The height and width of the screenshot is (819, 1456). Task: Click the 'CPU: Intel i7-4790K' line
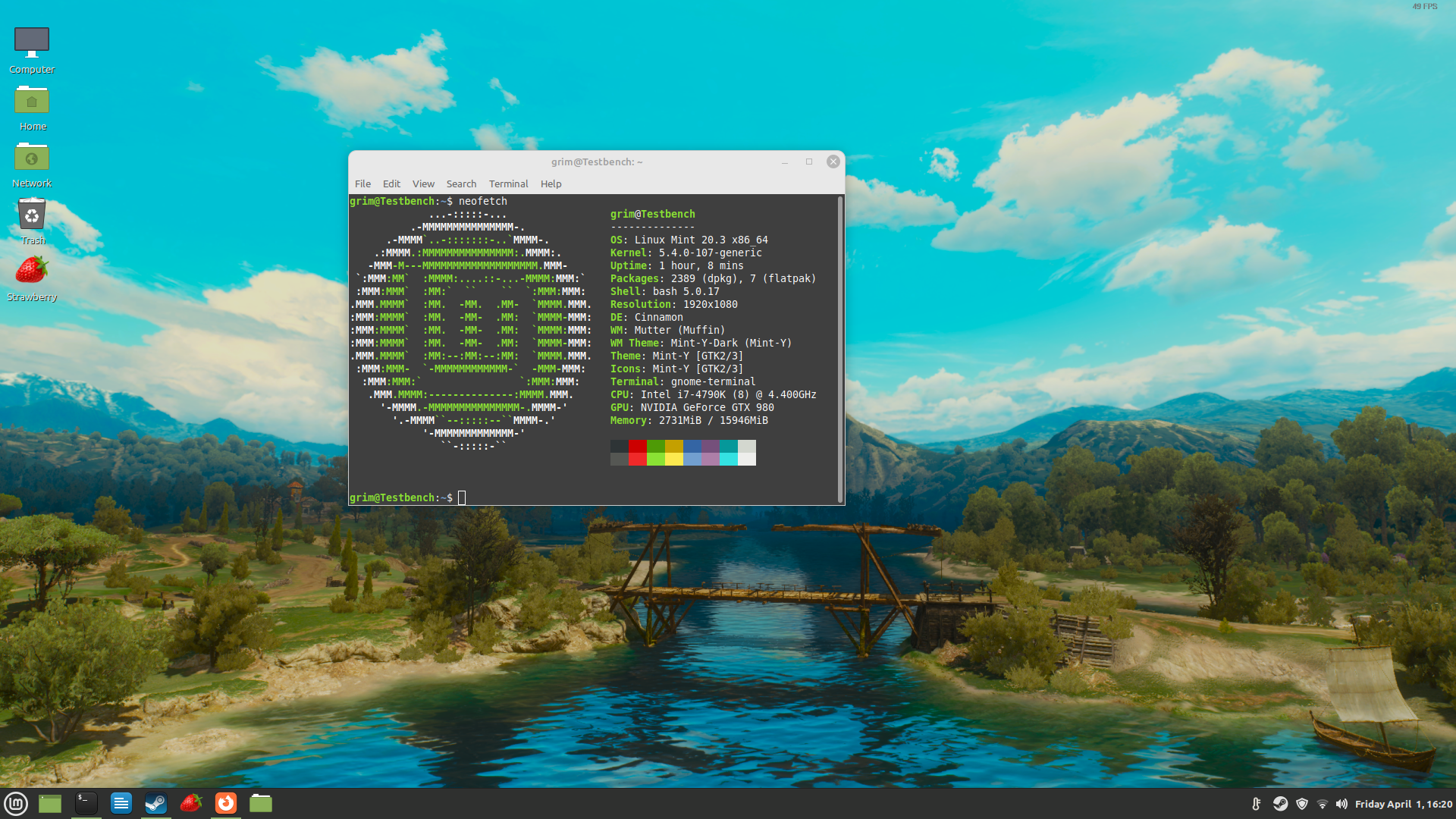(x=713, y=394)
